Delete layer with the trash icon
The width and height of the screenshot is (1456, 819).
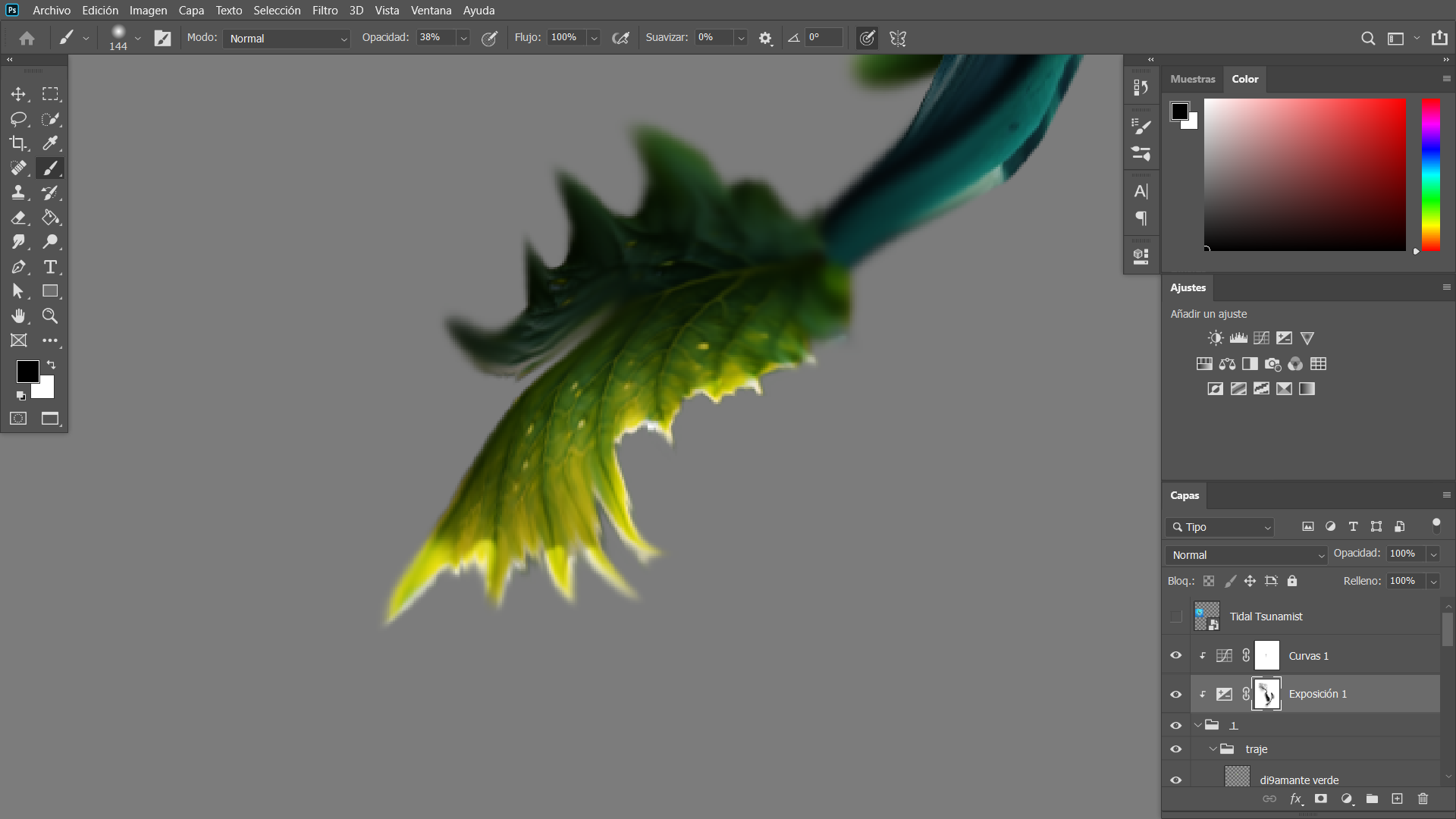point(1423,799)
